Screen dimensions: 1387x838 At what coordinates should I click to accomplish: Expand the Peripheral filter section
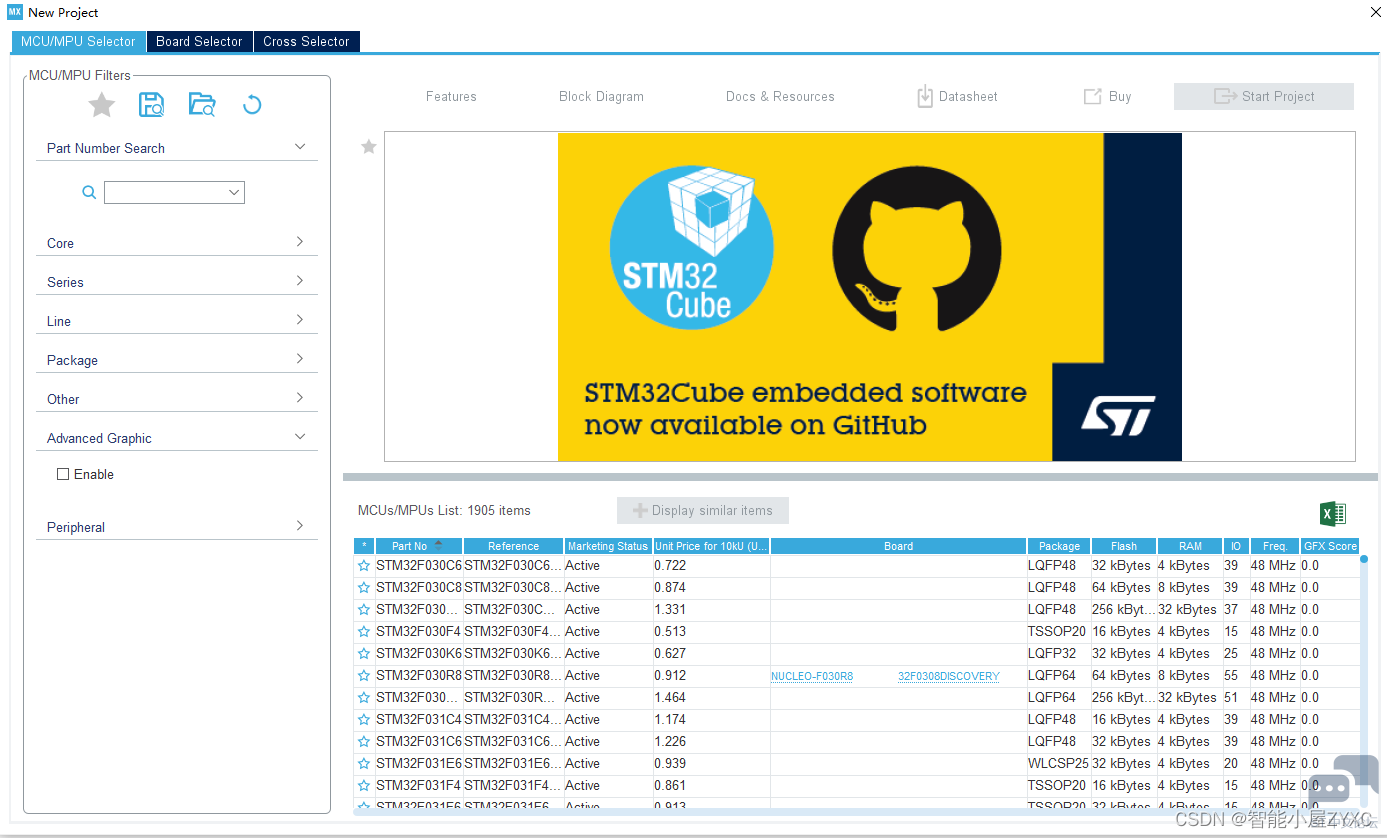(x=300, y=526)
